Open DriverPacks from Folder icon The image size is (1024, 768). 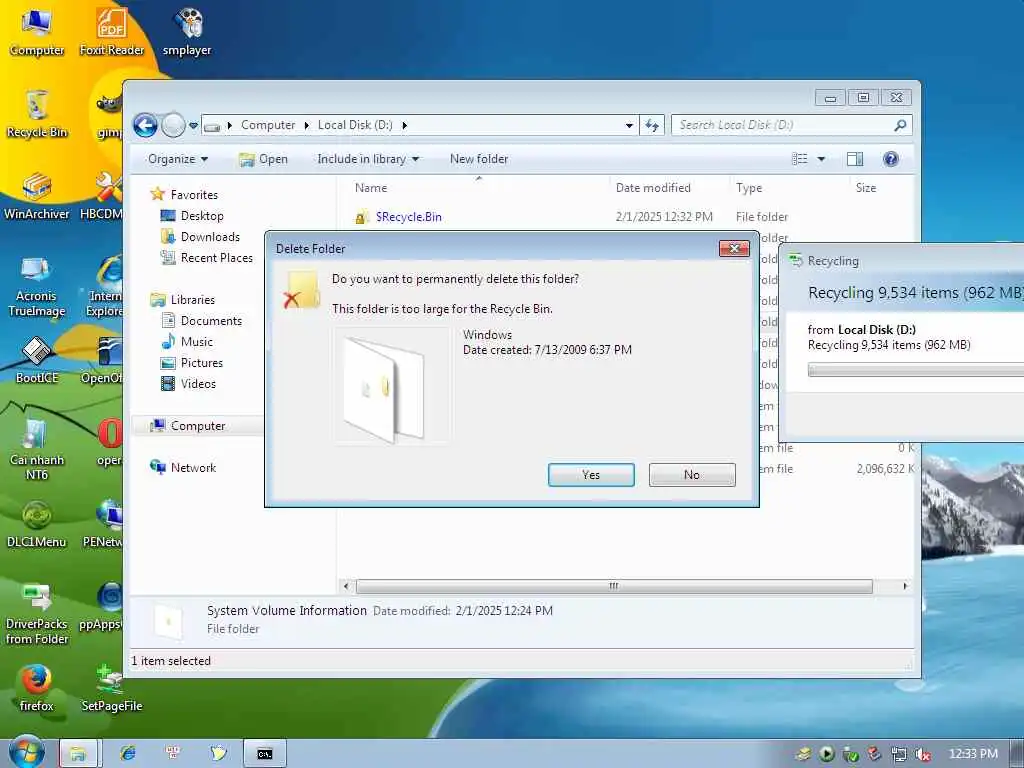coord(37,614)
